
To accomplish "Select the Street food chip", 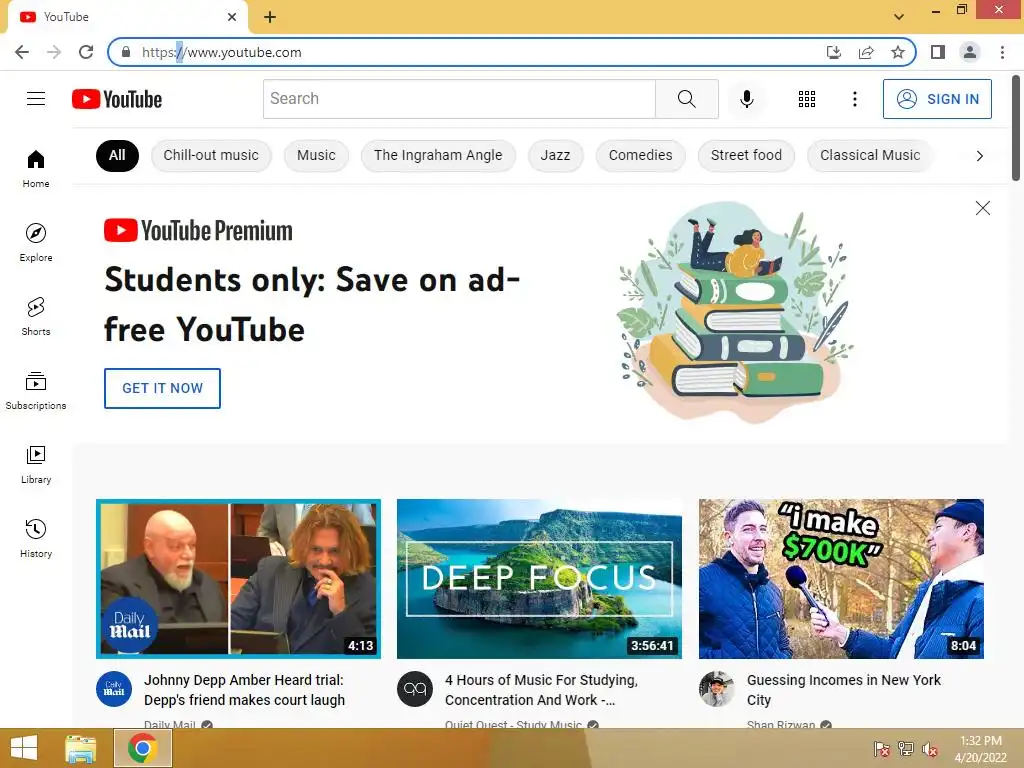I will pyautogui.click(x=746, y=156).
